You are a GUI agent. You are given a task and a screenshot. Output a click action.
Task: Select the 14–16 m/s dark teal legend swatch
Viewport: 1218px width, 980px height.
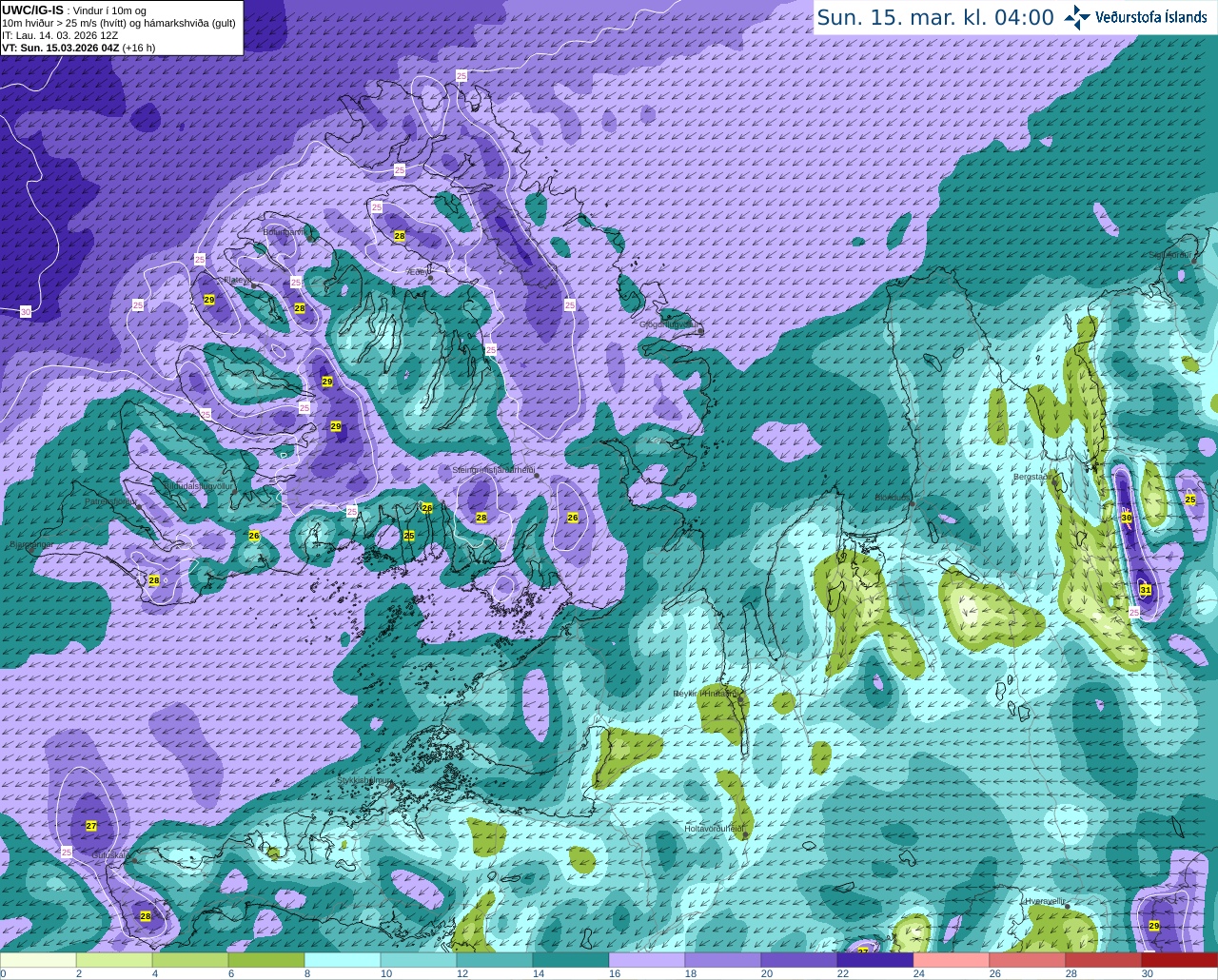click(x=571, y=959)
